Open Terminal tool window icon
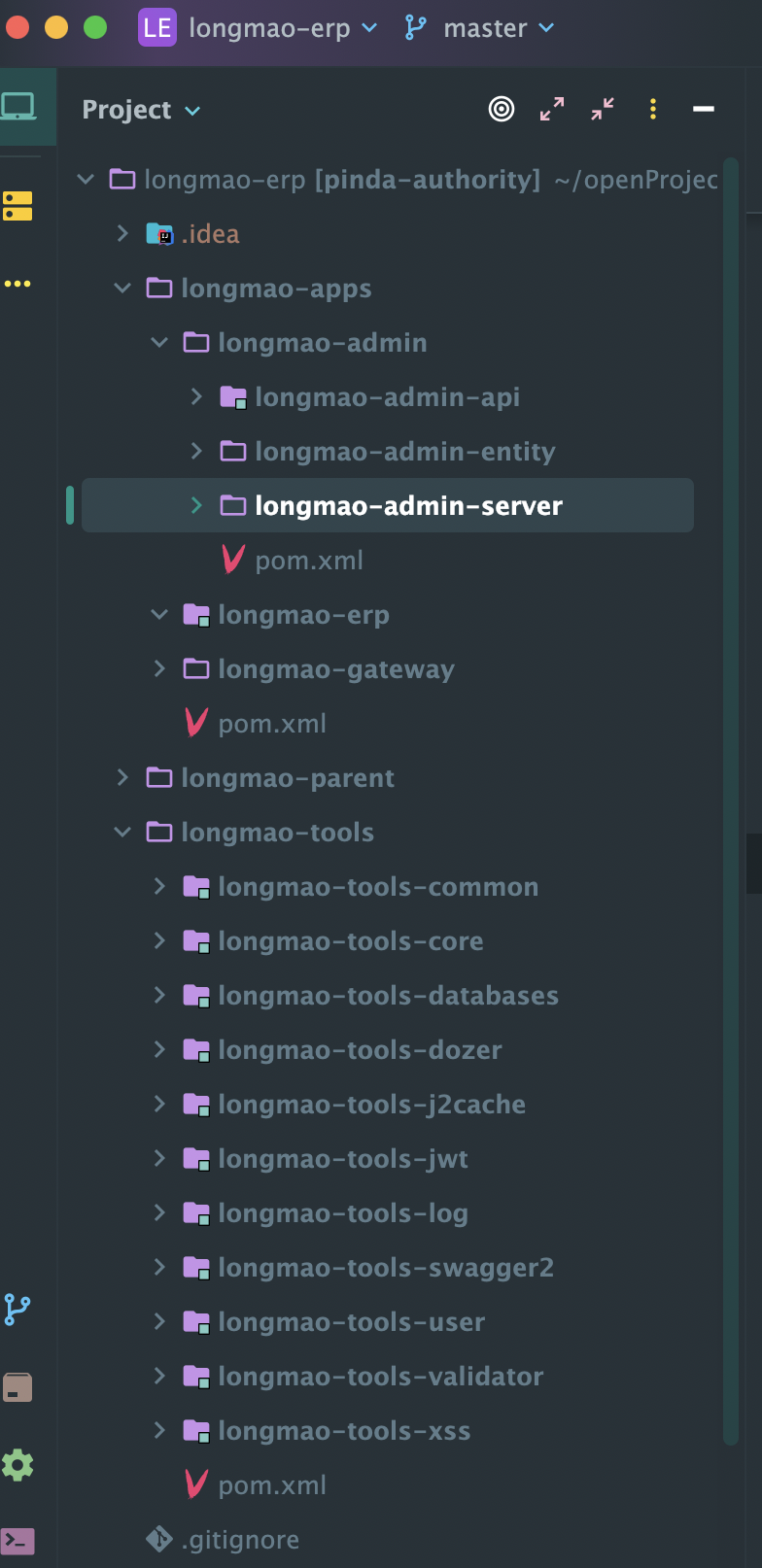 pyautogui.click(x=17, y=1541)
